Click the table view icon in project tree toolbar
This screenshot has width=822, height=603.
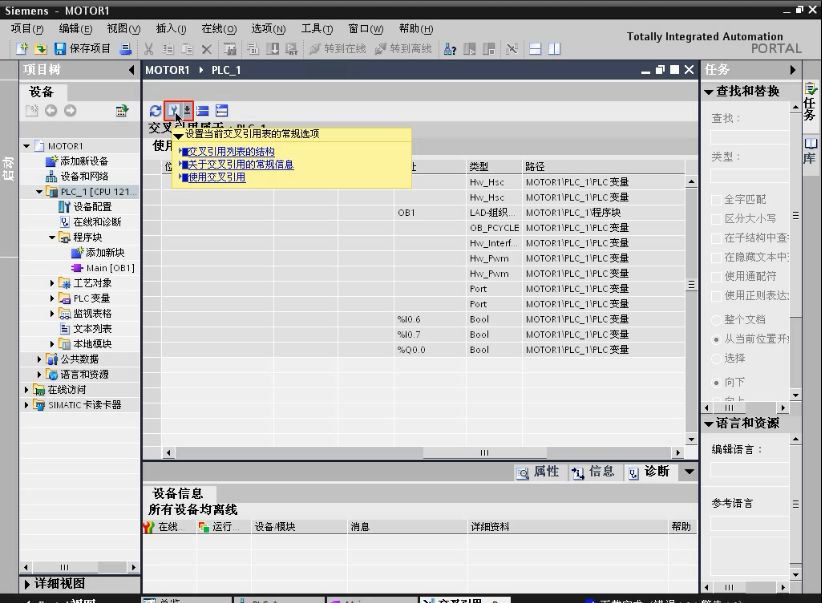[x=122, y=111]
